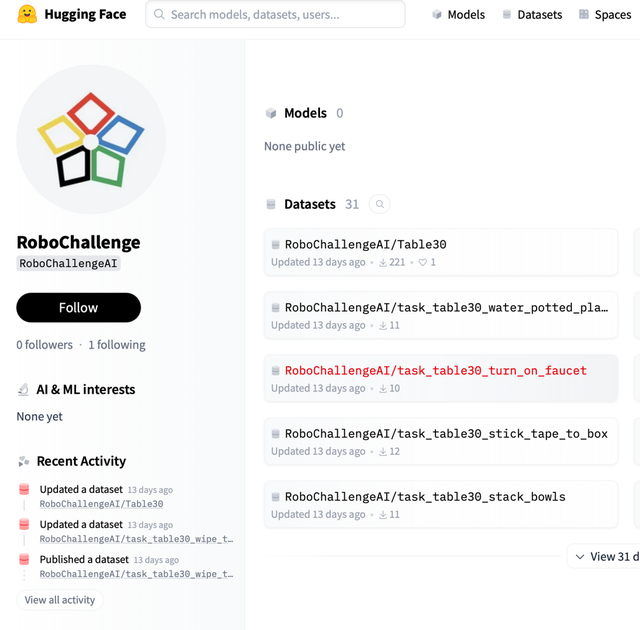Click the dataset icon beside stack_bowls entry

point(276,497)
